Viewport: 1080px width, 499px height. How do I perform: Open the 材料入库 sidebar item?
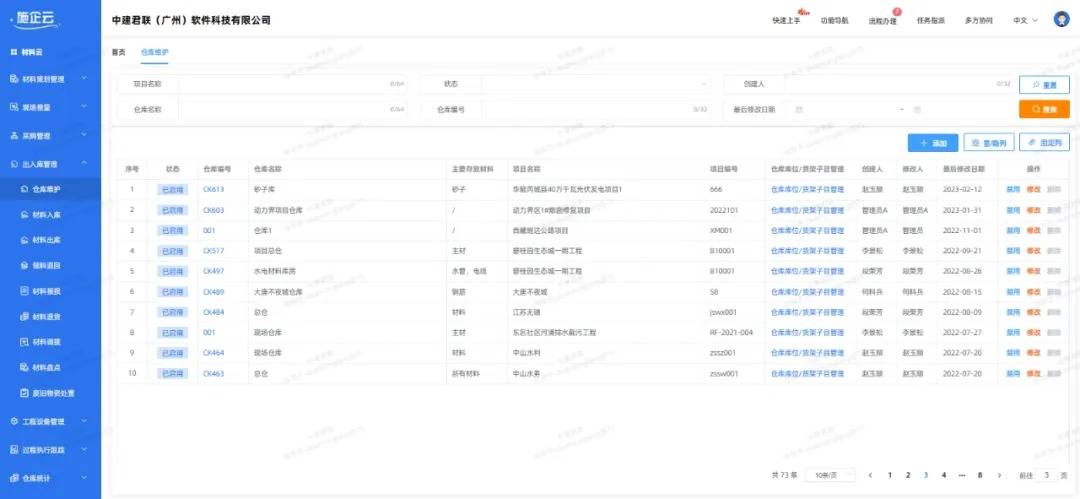pos(50,215)
